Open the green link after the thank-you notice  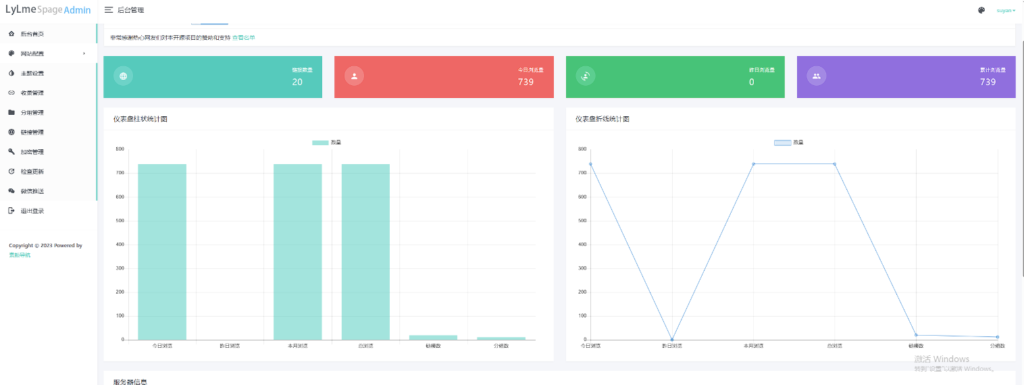(x=244, y=38)
